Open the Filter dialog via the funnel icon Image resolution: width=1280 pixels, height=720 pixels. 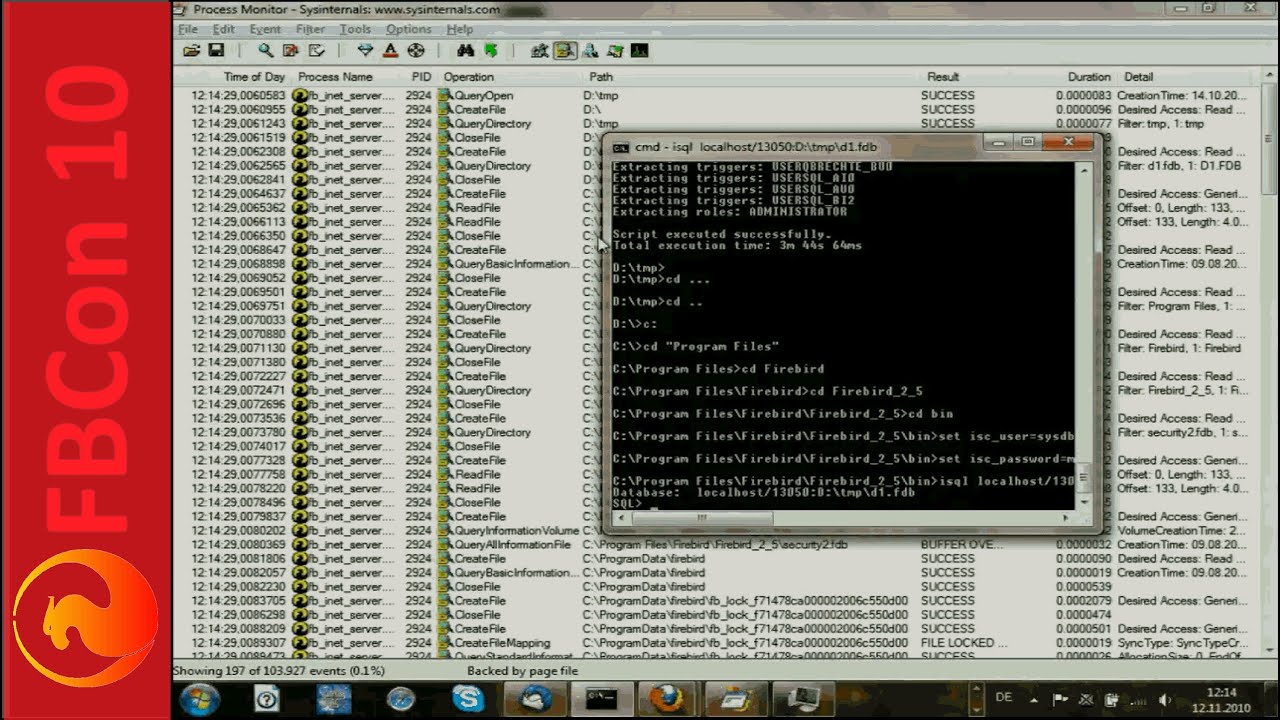365,50
